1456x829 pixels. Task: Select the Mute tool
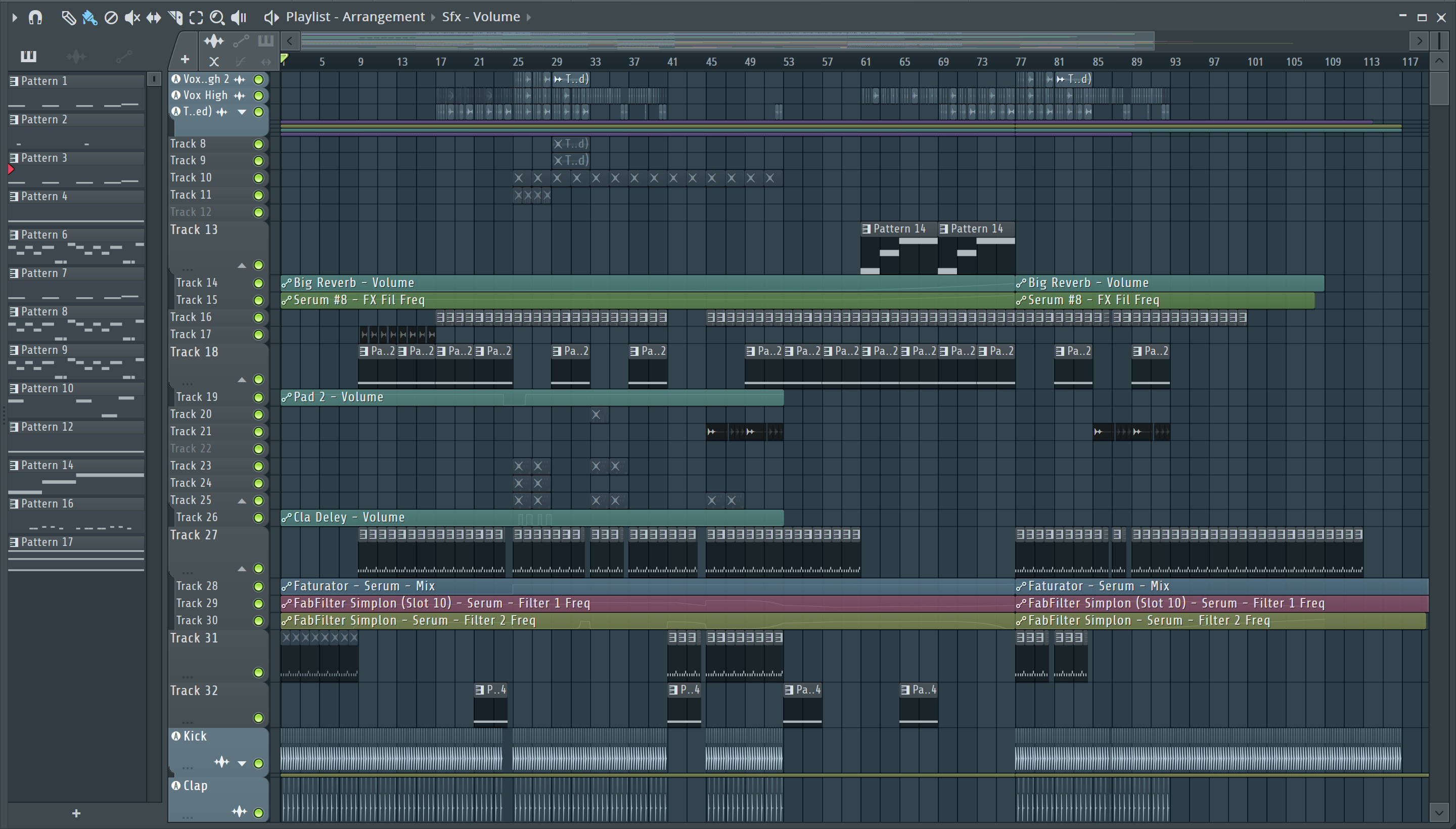click(x=132, y=18)
